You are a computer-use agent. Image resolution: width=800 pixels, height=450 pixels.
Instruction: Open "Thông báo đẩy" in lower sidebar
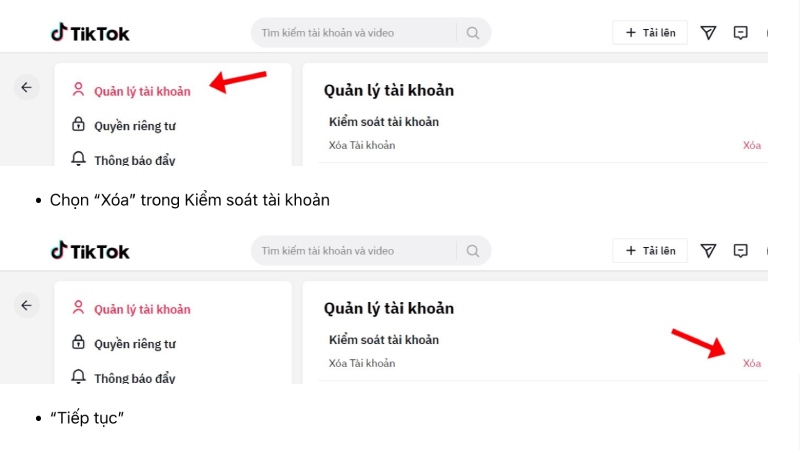pyautogui.click(x=134, y=378)
